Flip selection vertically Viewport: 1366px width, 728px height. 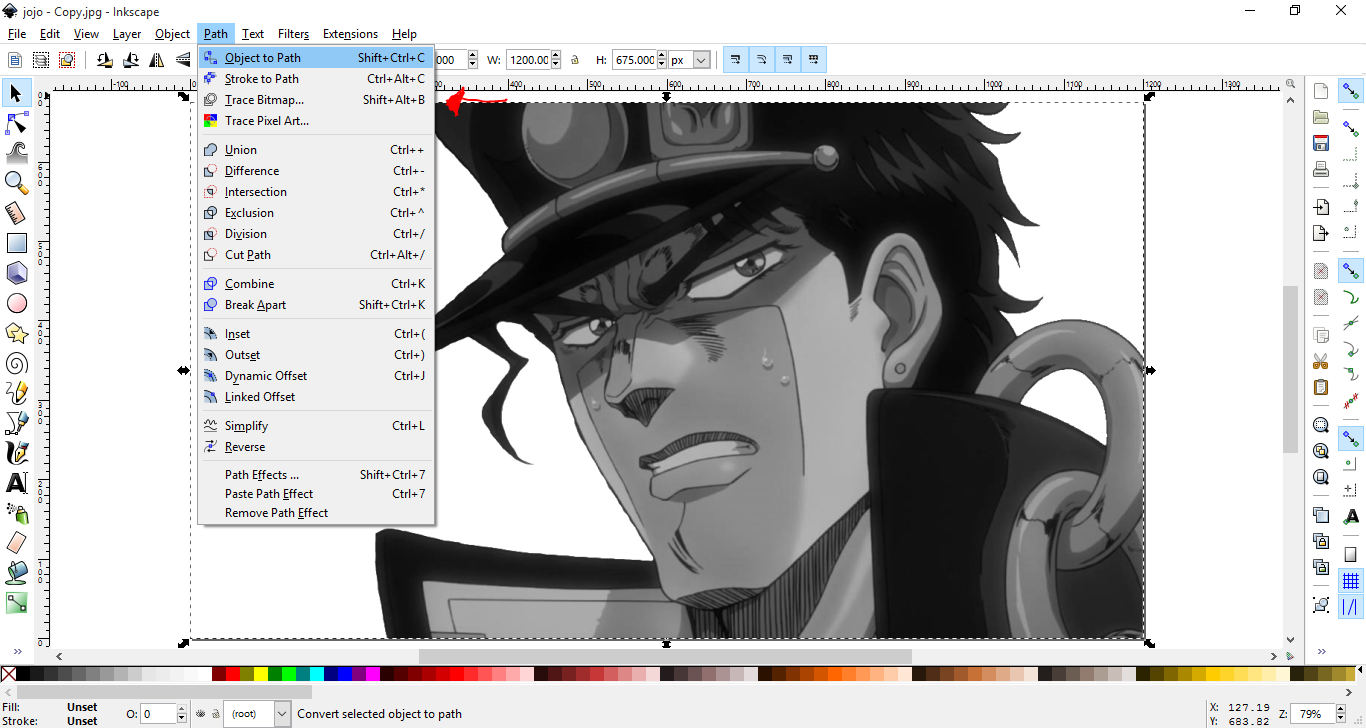183,60
